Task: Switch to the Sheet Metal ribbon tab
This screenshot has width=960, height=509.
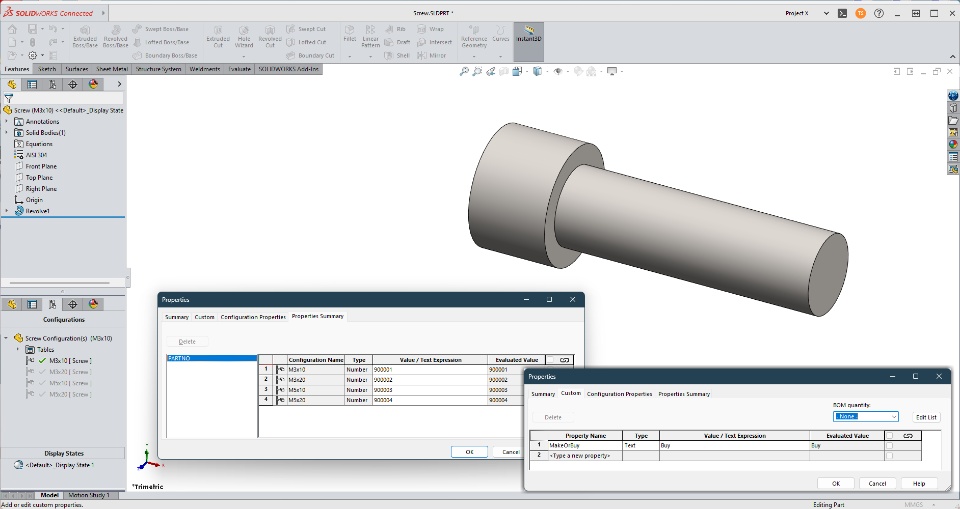Action: (x=111, y=69)
